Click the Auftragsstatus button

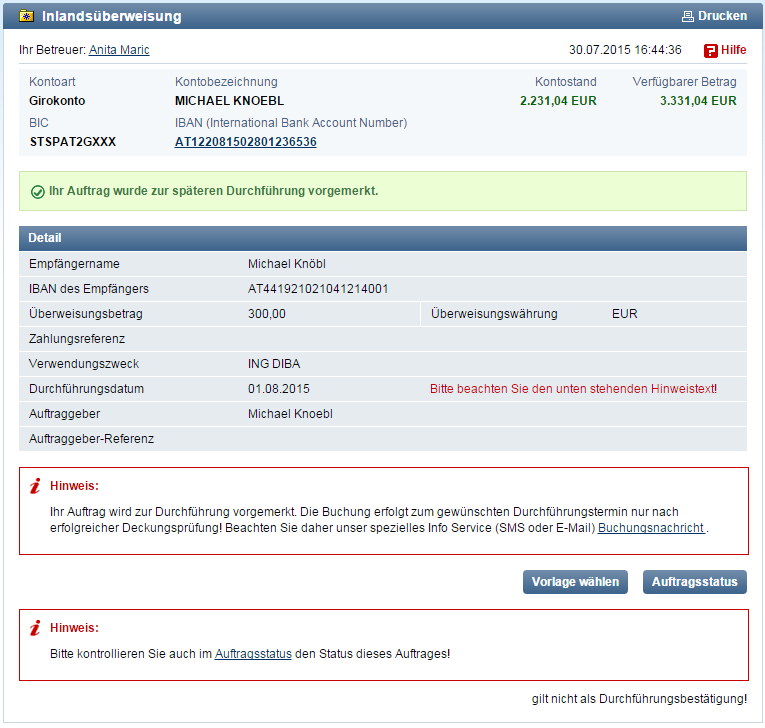tap(695, 582)
